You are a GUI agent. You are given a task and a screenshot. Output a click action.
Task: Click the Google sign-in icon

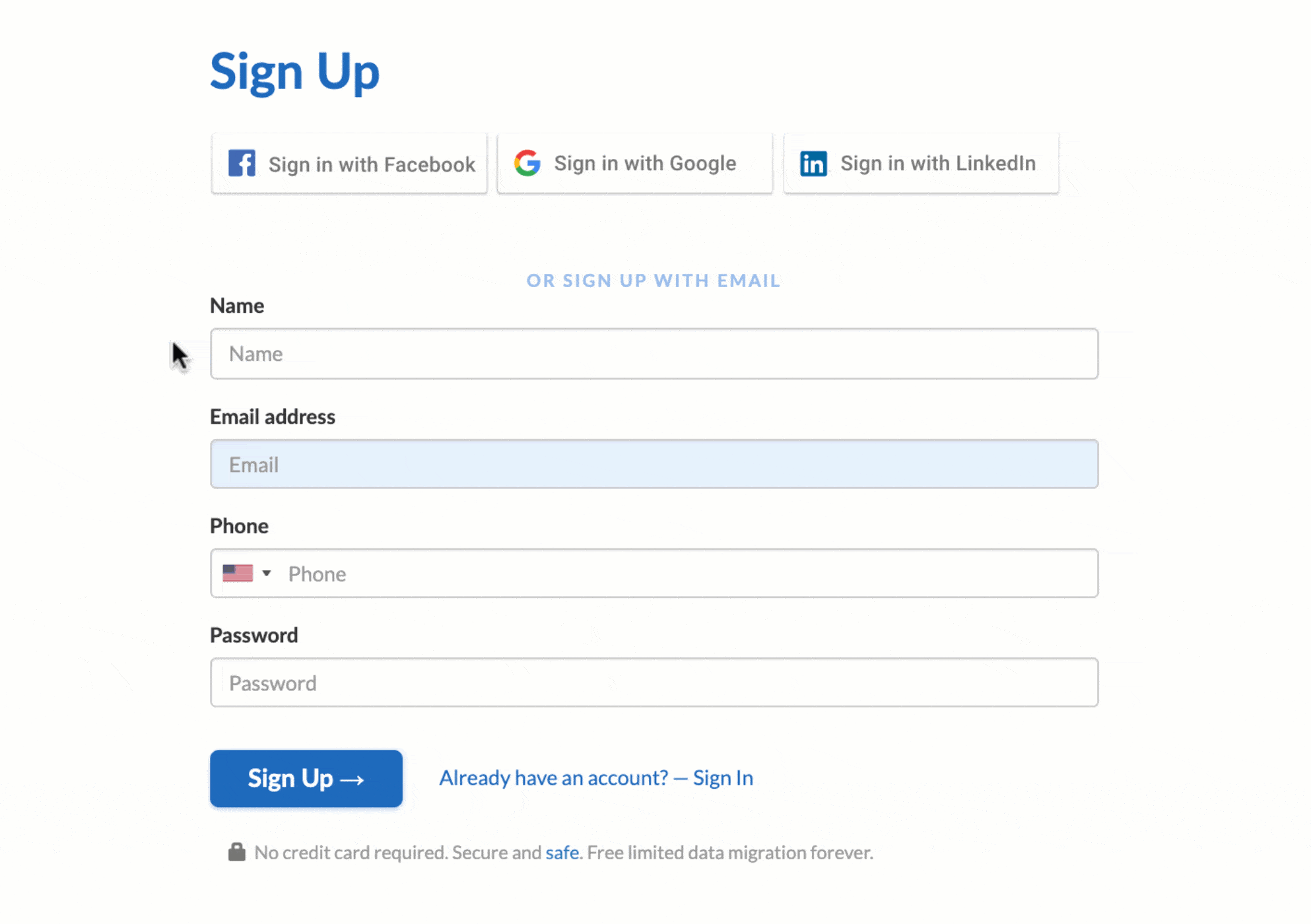point(527,163)
